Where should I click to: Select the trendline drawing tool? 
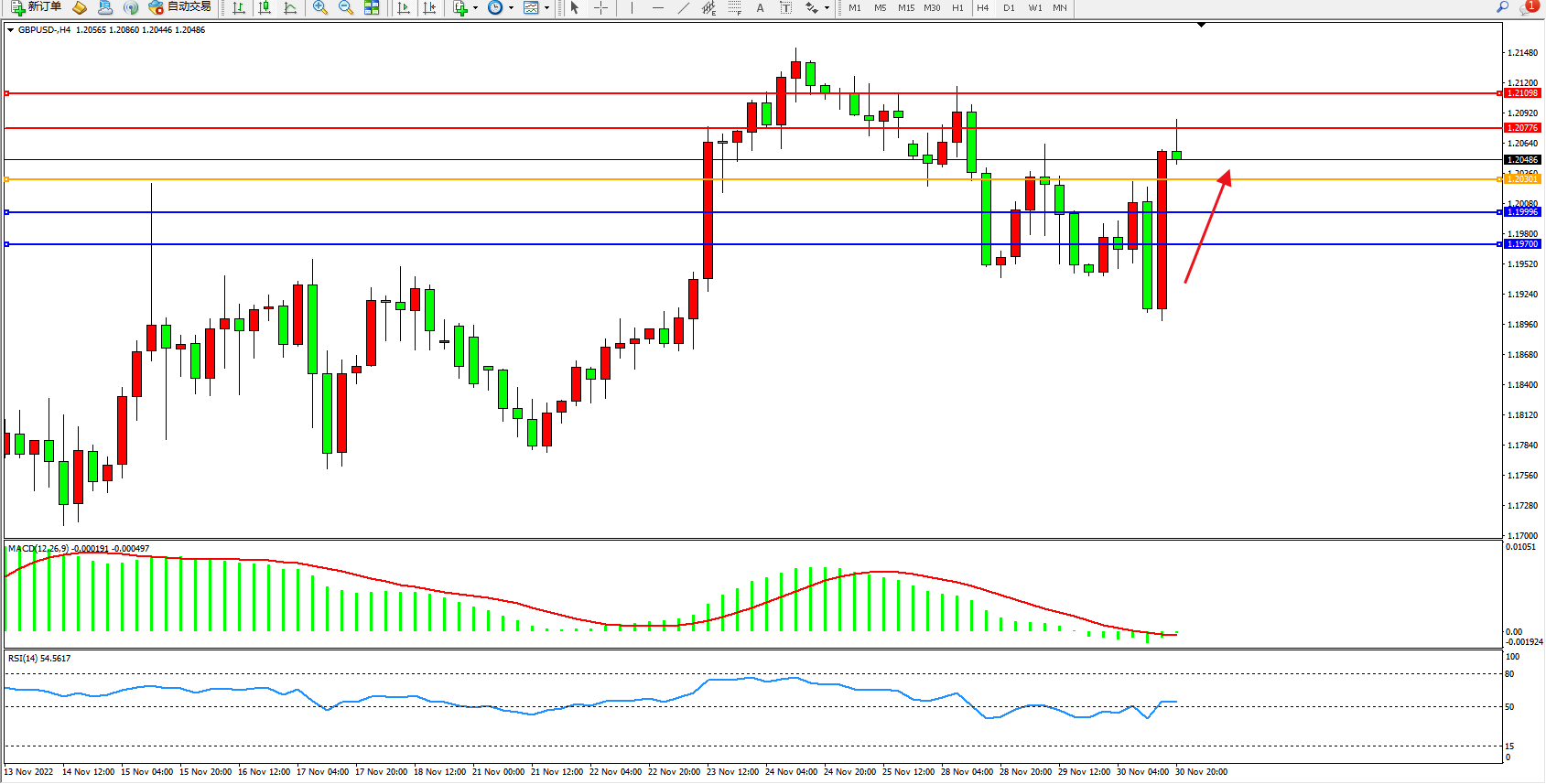pos(684,7)
